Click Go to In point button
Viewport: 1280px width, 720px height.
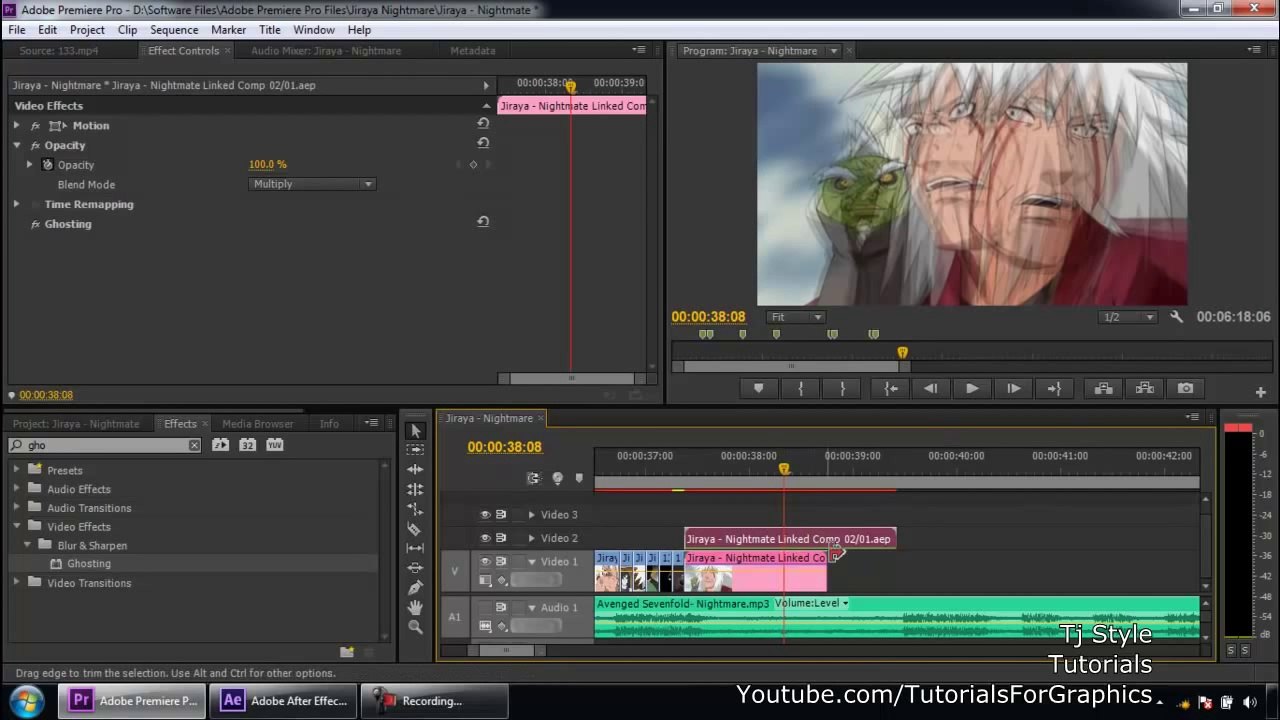[x=890, y=388]
